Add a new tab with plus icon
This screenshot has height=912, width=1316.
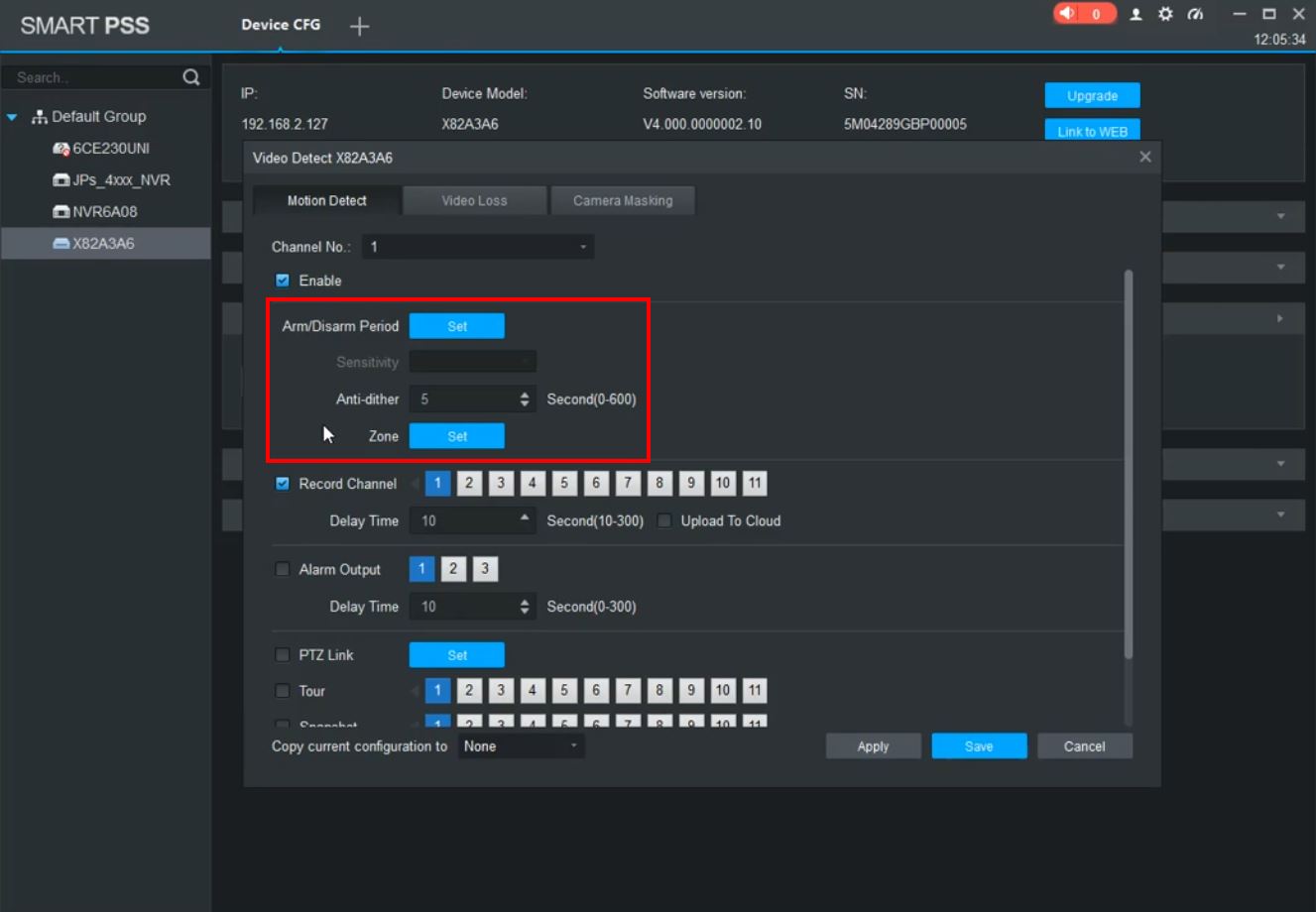tap(359, 26)
